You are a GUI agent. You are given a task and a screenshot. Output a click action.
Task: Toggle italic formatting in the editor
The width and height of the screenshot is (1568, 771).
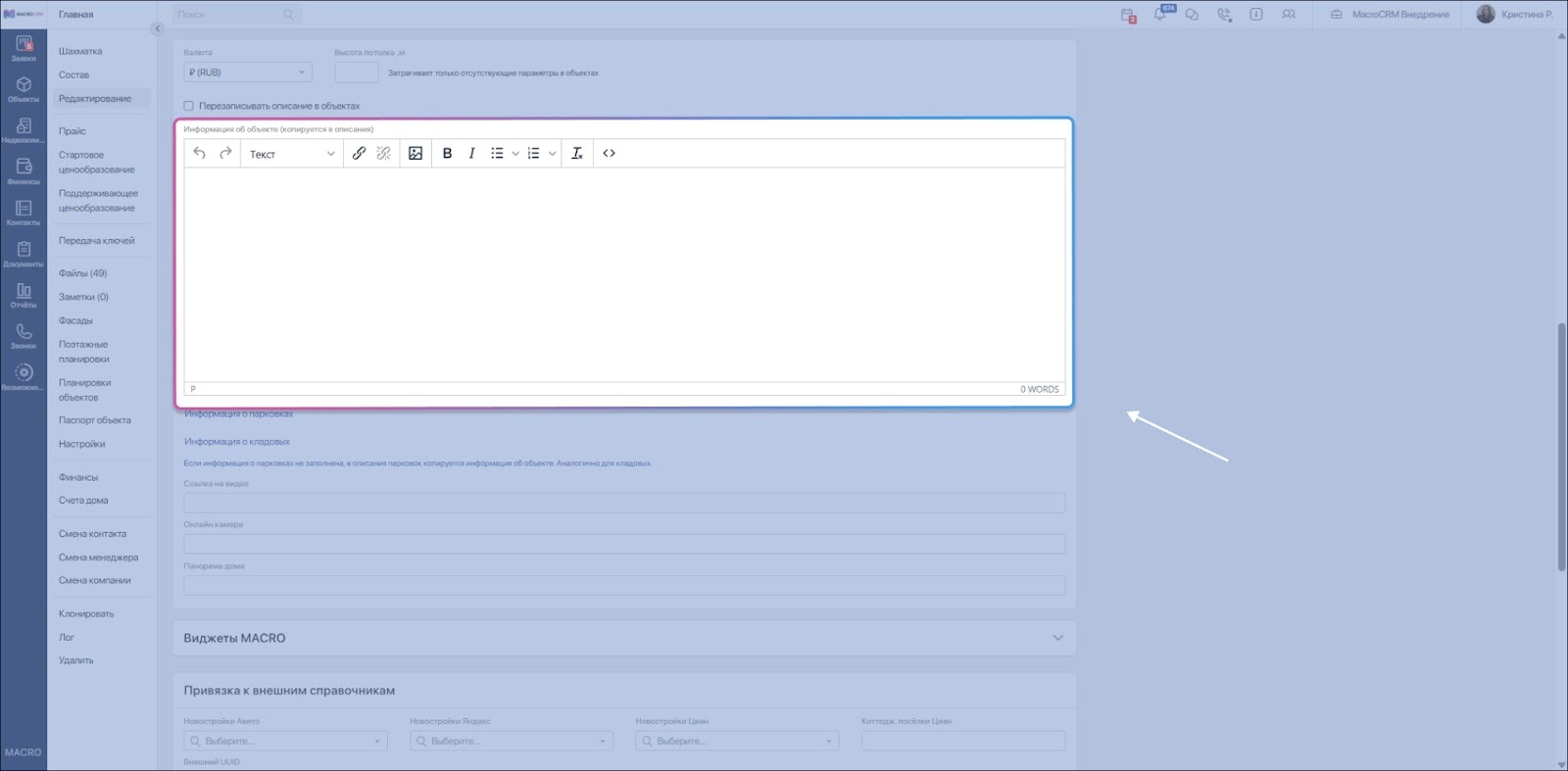471,153
